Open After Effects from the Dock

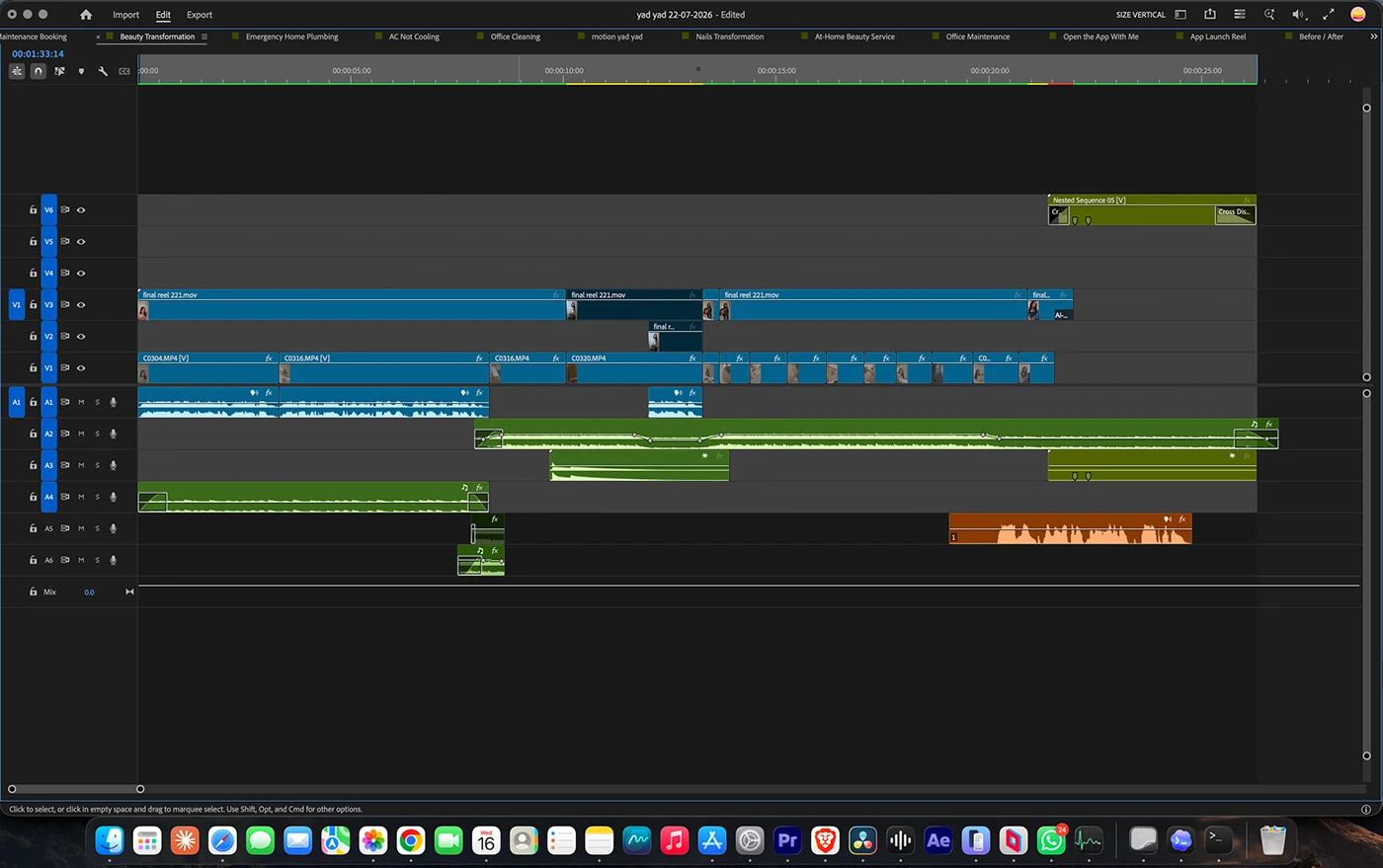tap(938, 840)
